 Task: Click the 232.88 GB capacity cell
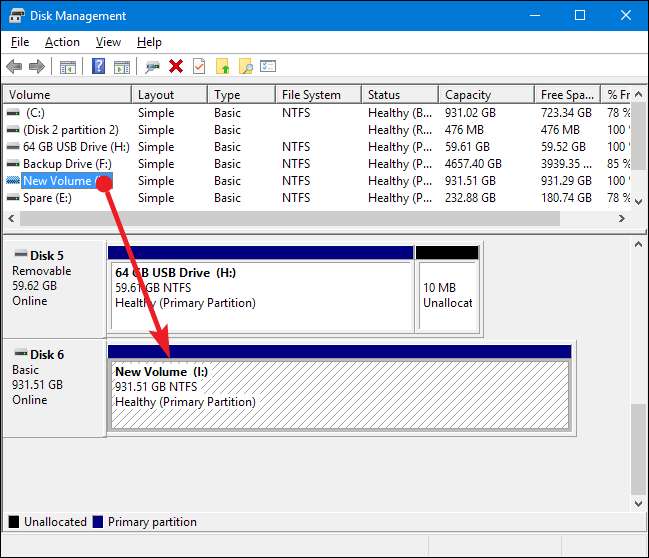coord(470,198)
